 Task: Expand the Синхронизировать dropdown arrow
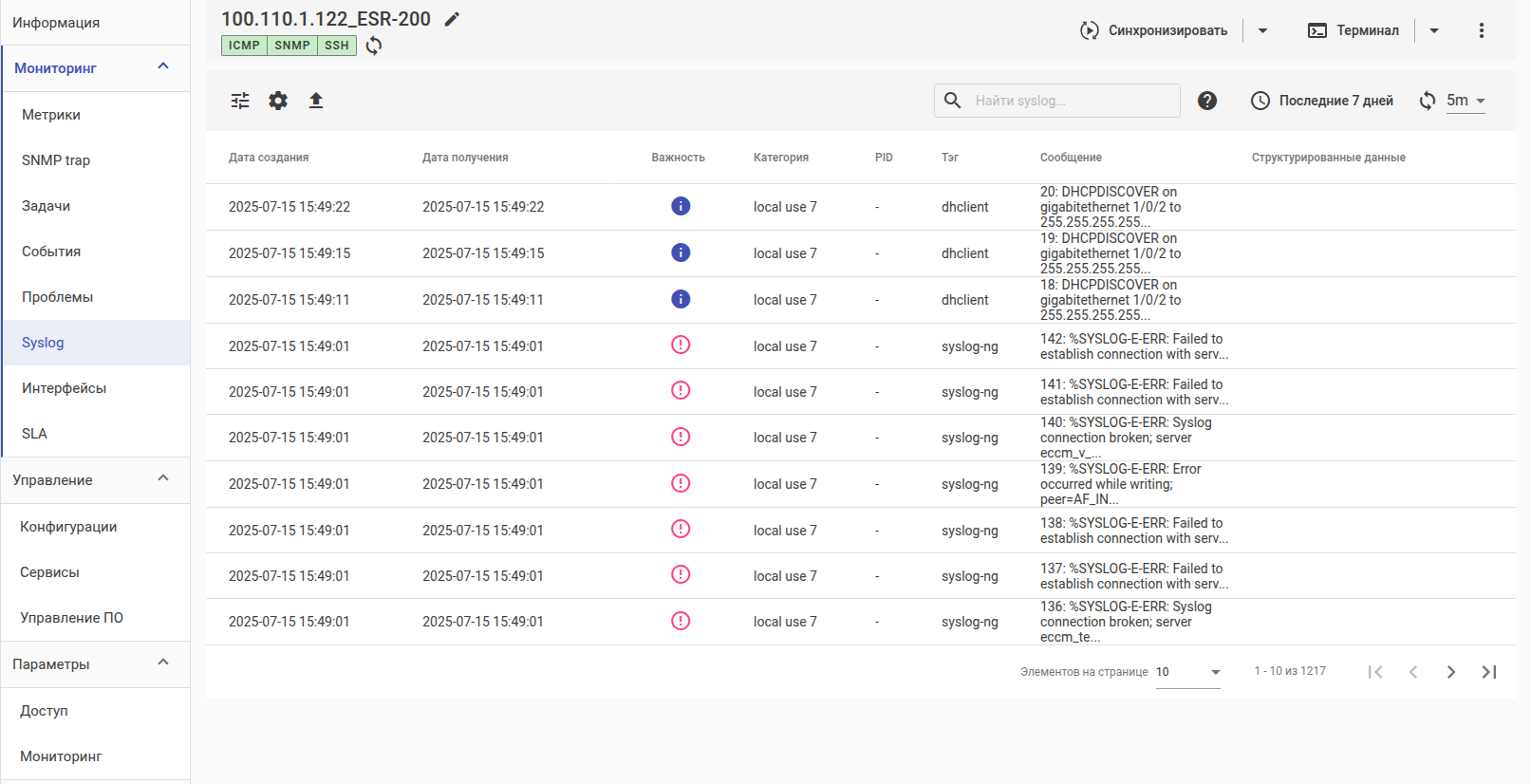[x=1262, y=30]
